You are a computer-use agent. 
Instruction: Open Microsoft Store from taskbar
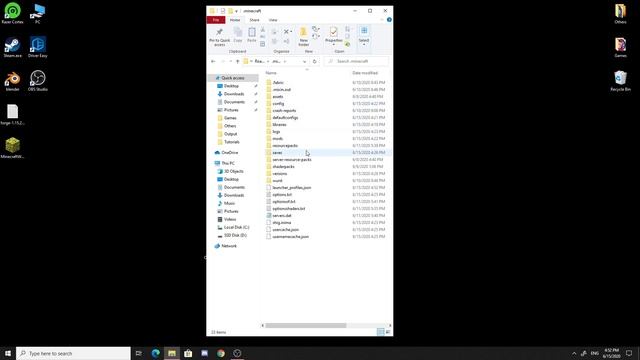coord(188,353)
